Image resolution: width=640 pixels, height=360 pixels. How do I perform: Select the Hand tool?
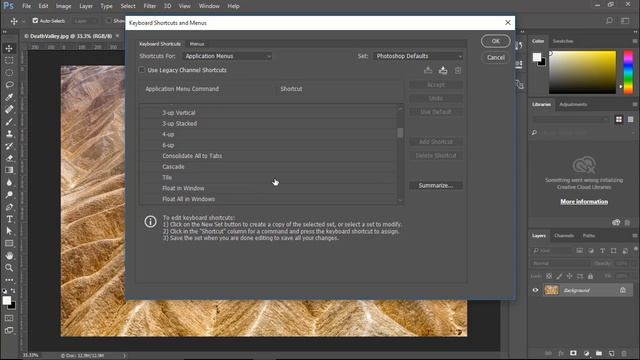[9, 256]
